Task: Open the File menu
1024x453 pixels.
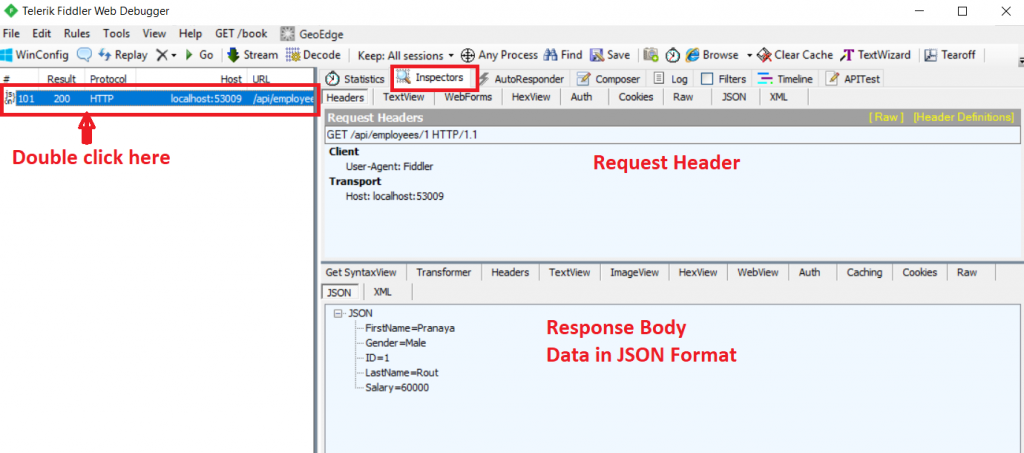Action: coord(11,34)
